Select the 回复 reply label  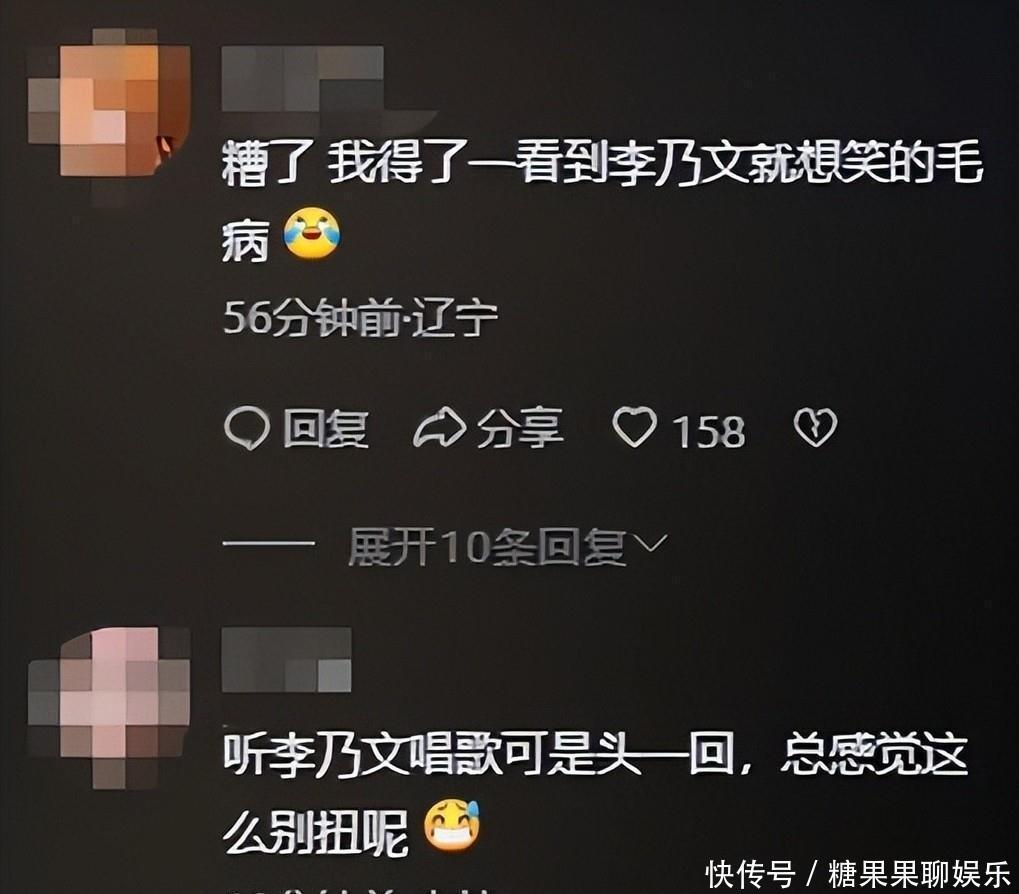326,429
